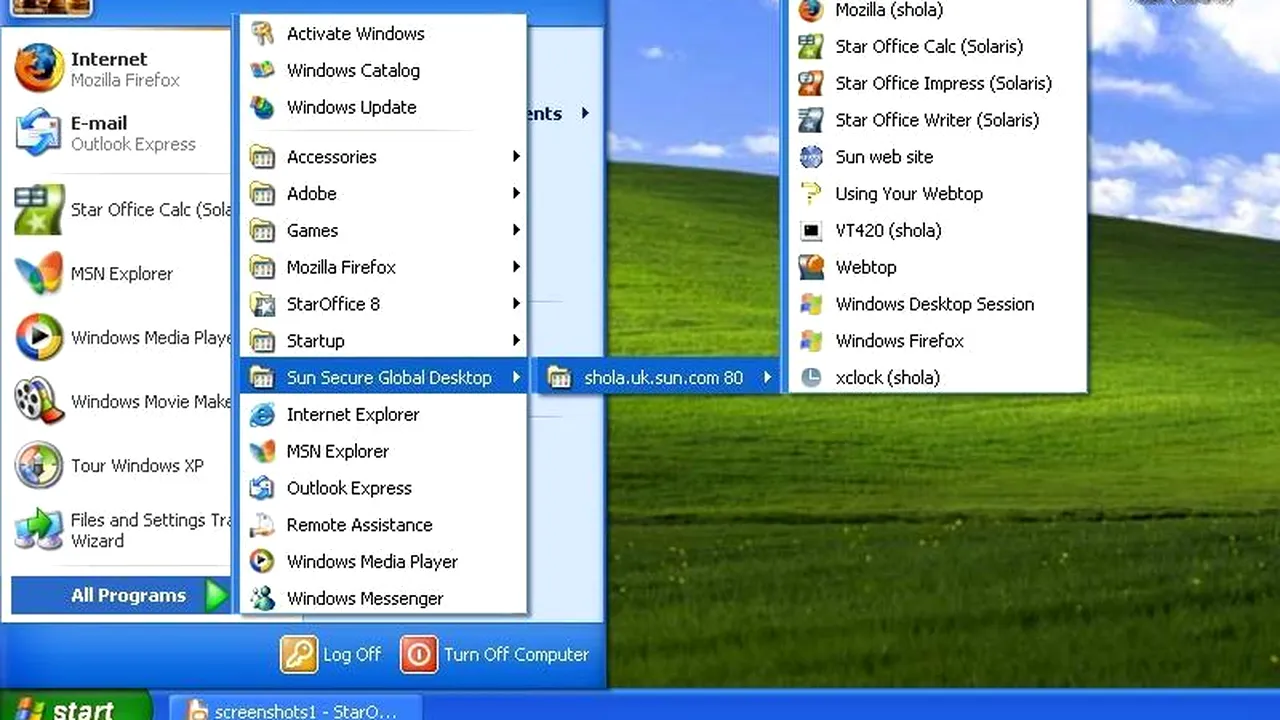Viewport: 1280px width, 720px height.
Task: Launch Windows Firefox from the submenu
Action: (x=937, y=341)
